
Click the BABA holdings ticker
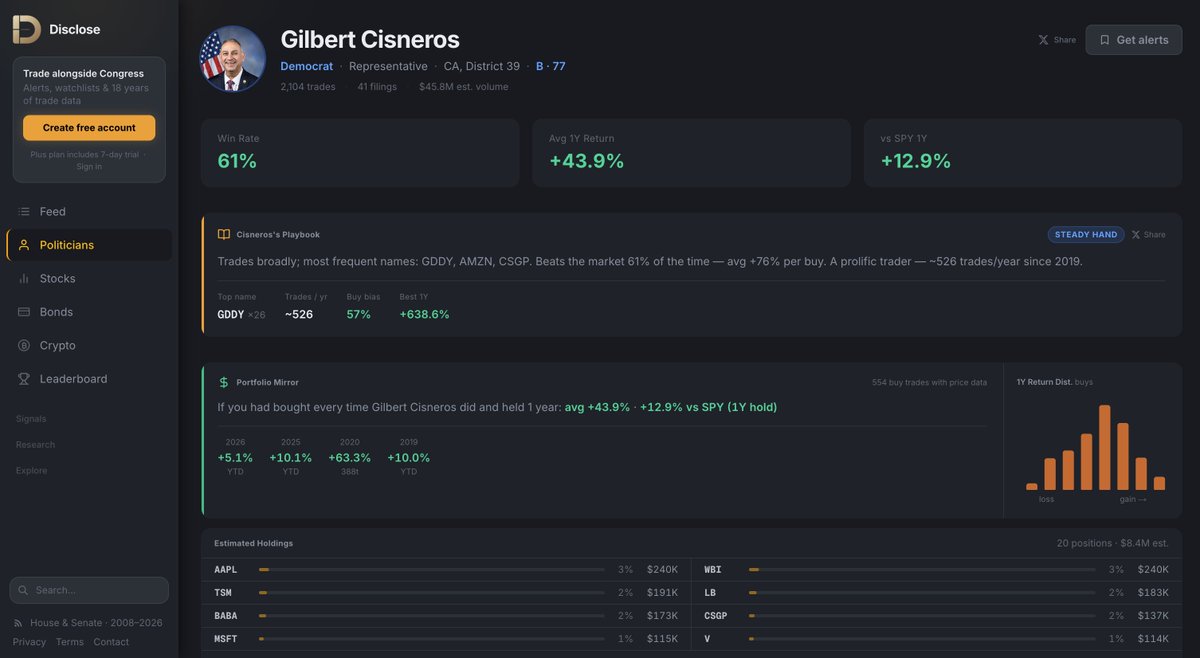(x=226, y=616)
